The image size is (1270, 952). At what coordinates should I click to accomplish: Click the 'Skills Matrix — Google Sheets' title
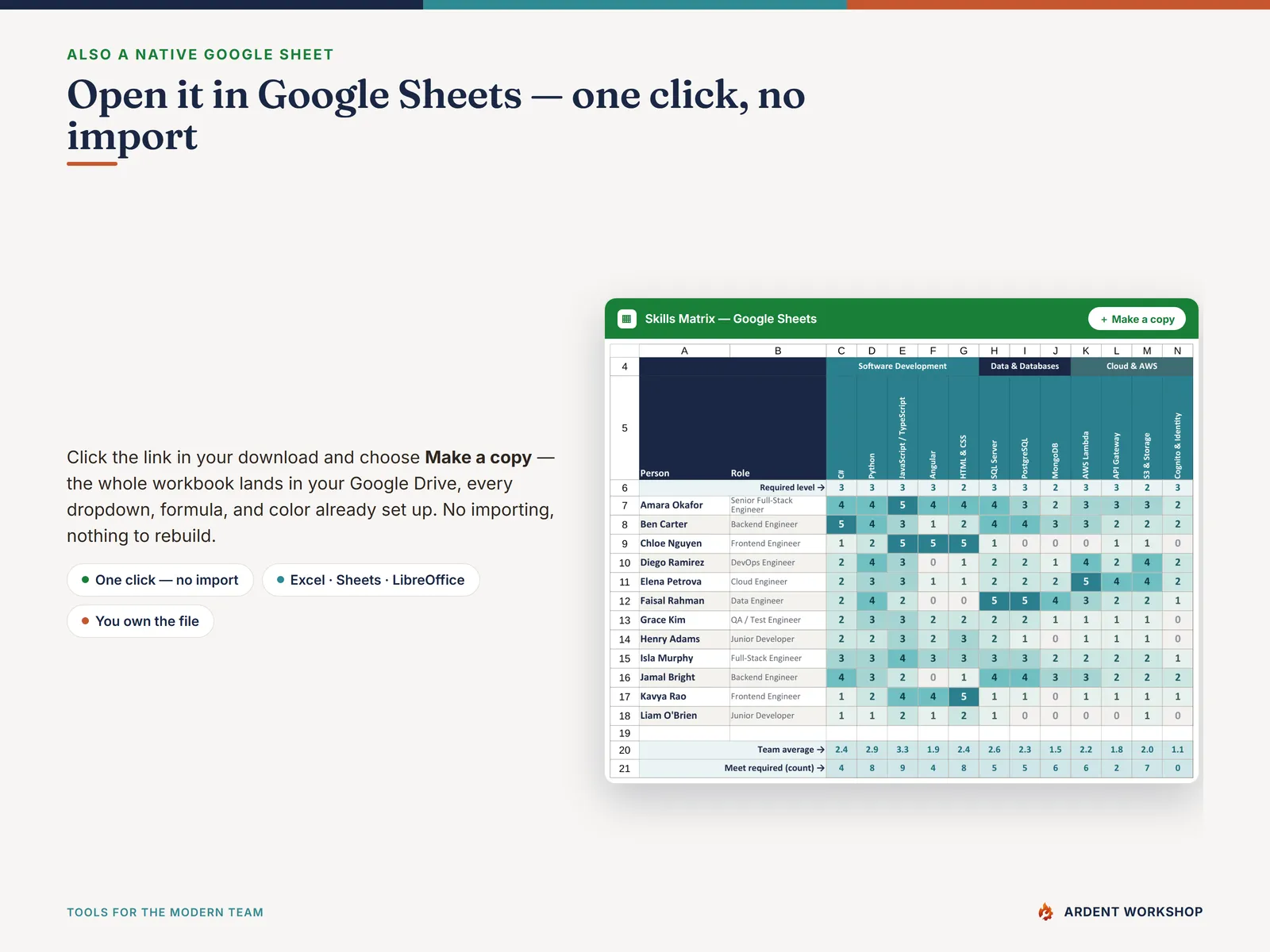pyautogui.click(x=731, y=319)
